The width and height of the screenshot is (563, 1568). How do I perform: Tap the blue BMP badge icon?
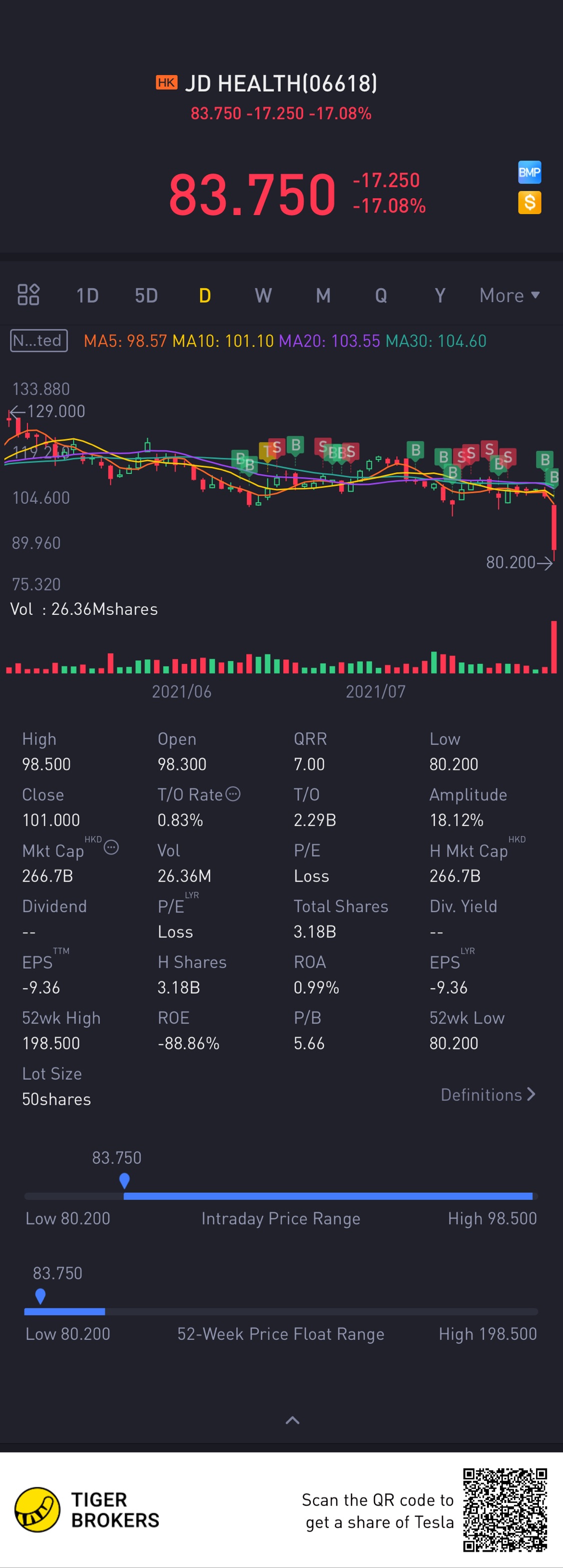click(529, 172)
